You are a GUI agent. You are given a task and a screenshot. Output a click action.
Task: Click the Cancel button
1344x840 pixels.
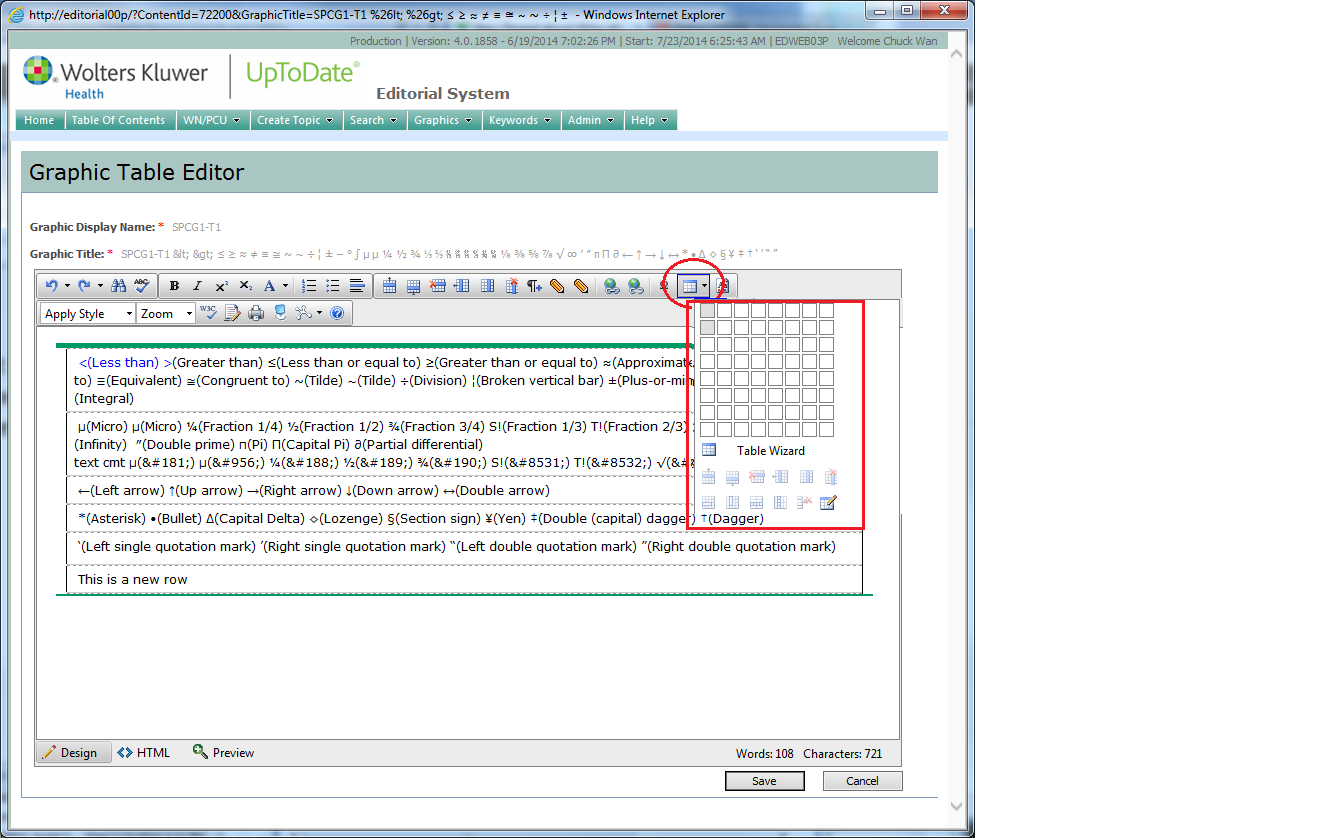(x=862, y=781)
